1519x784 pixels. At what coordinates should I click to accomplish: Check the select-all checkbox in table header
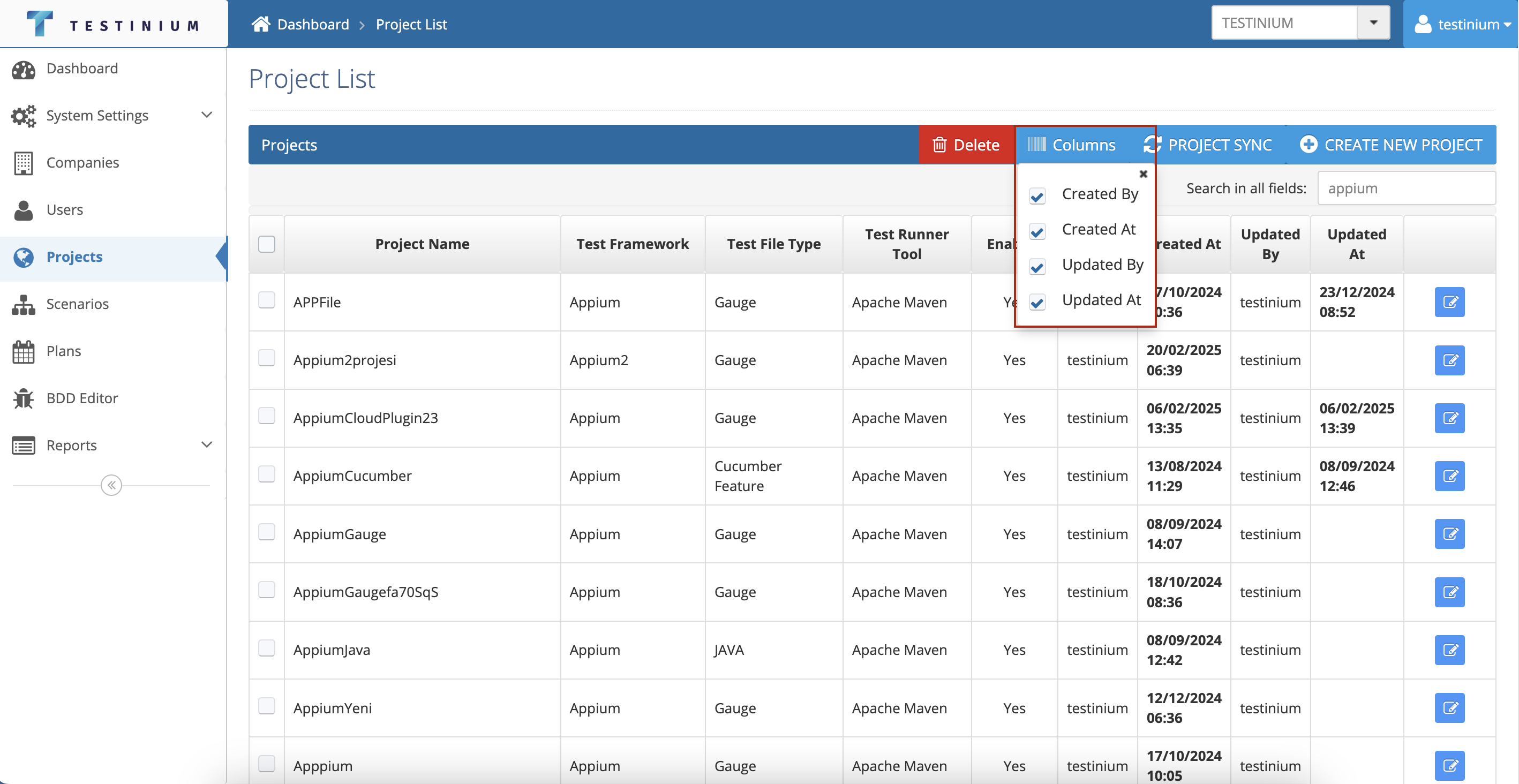tap(267, 244)
